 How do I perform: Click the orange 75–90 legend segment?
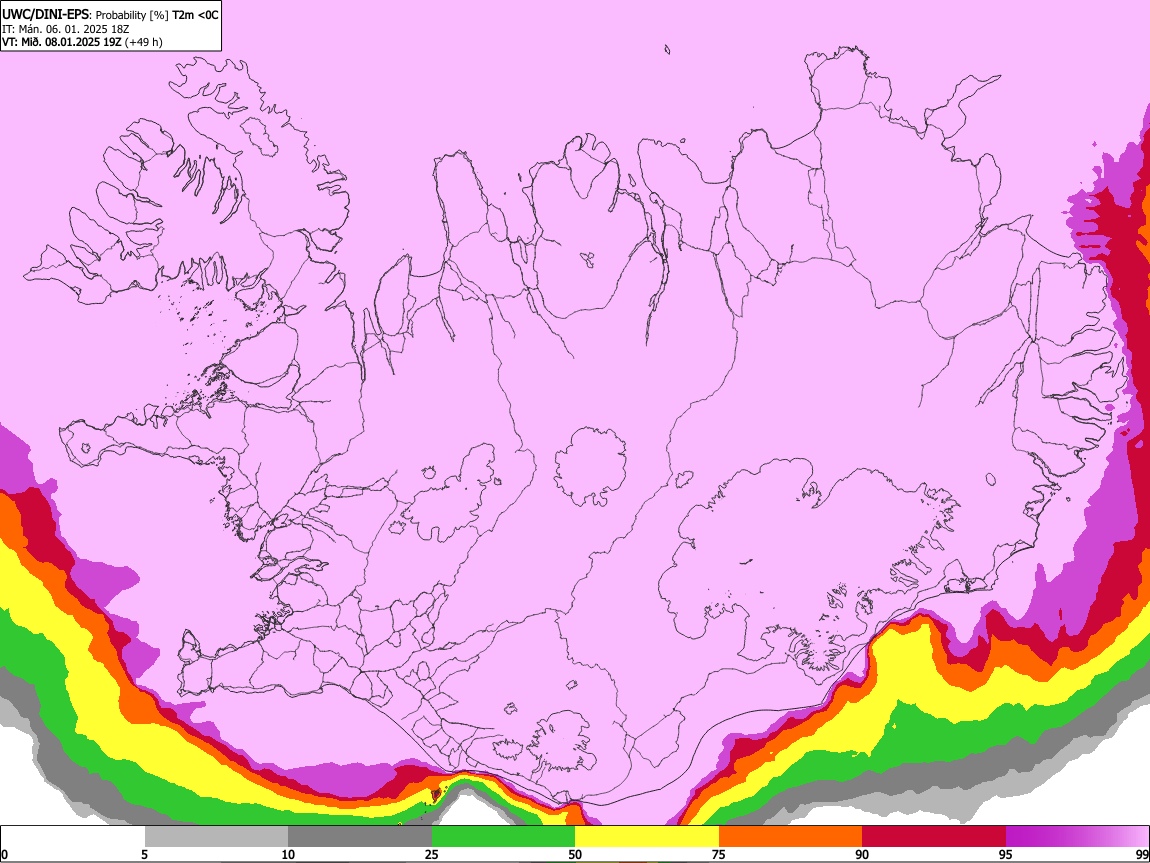point(790,837)
